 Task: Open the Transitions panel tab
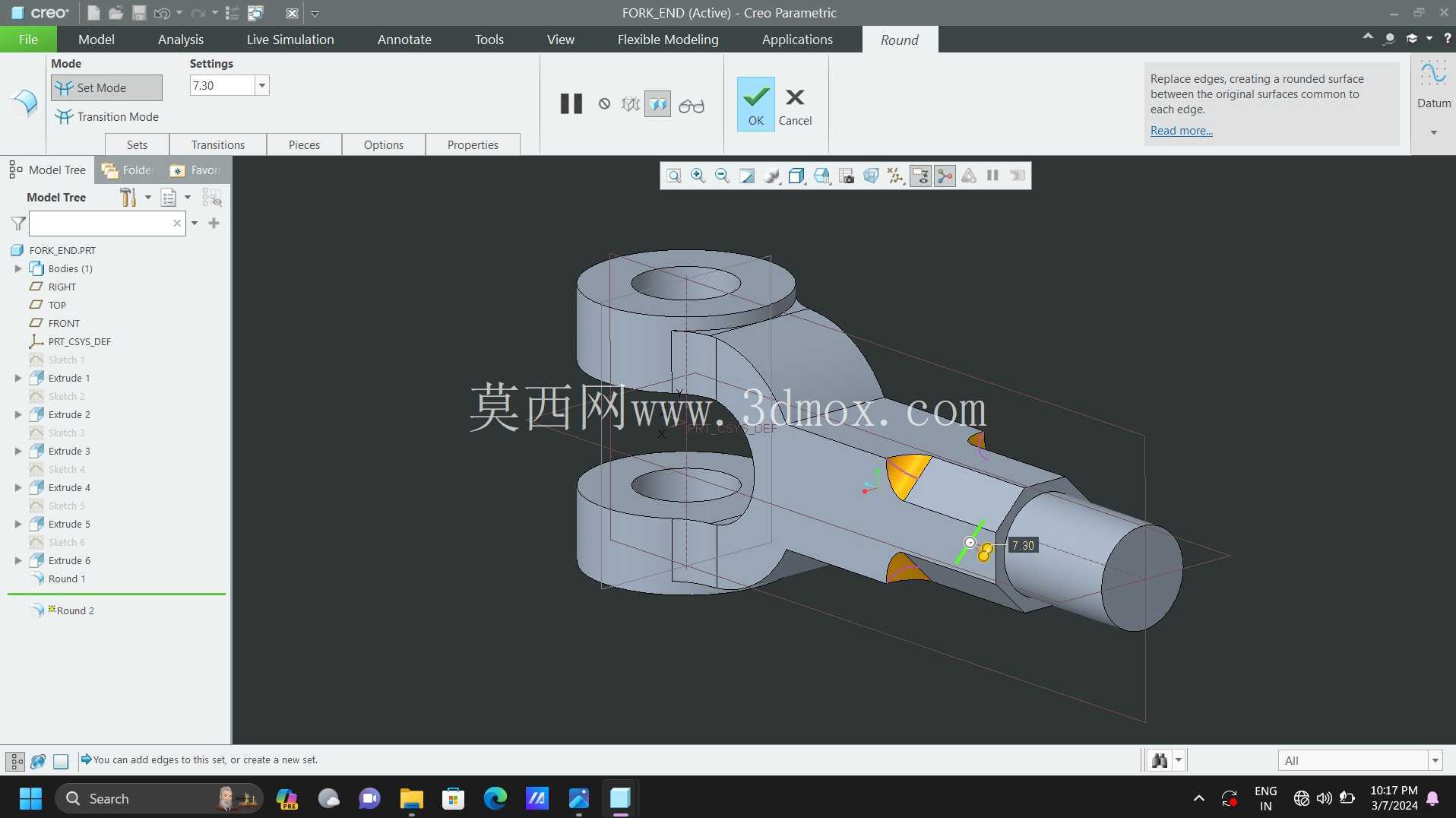point(218,144)
